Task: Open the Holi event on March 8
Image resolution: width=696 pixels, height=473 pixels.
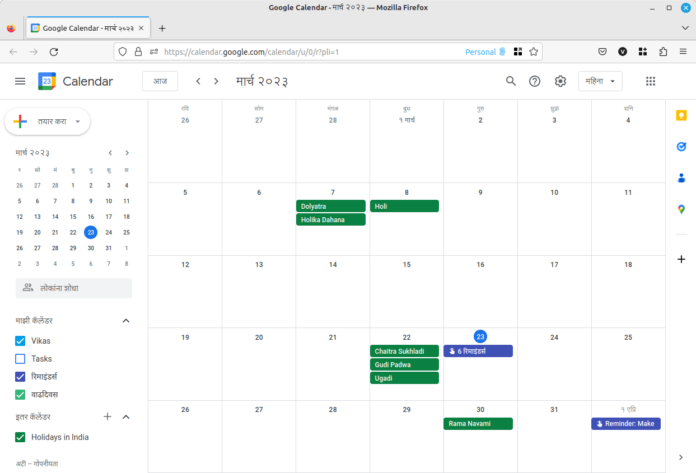Action: pos(404,206)
